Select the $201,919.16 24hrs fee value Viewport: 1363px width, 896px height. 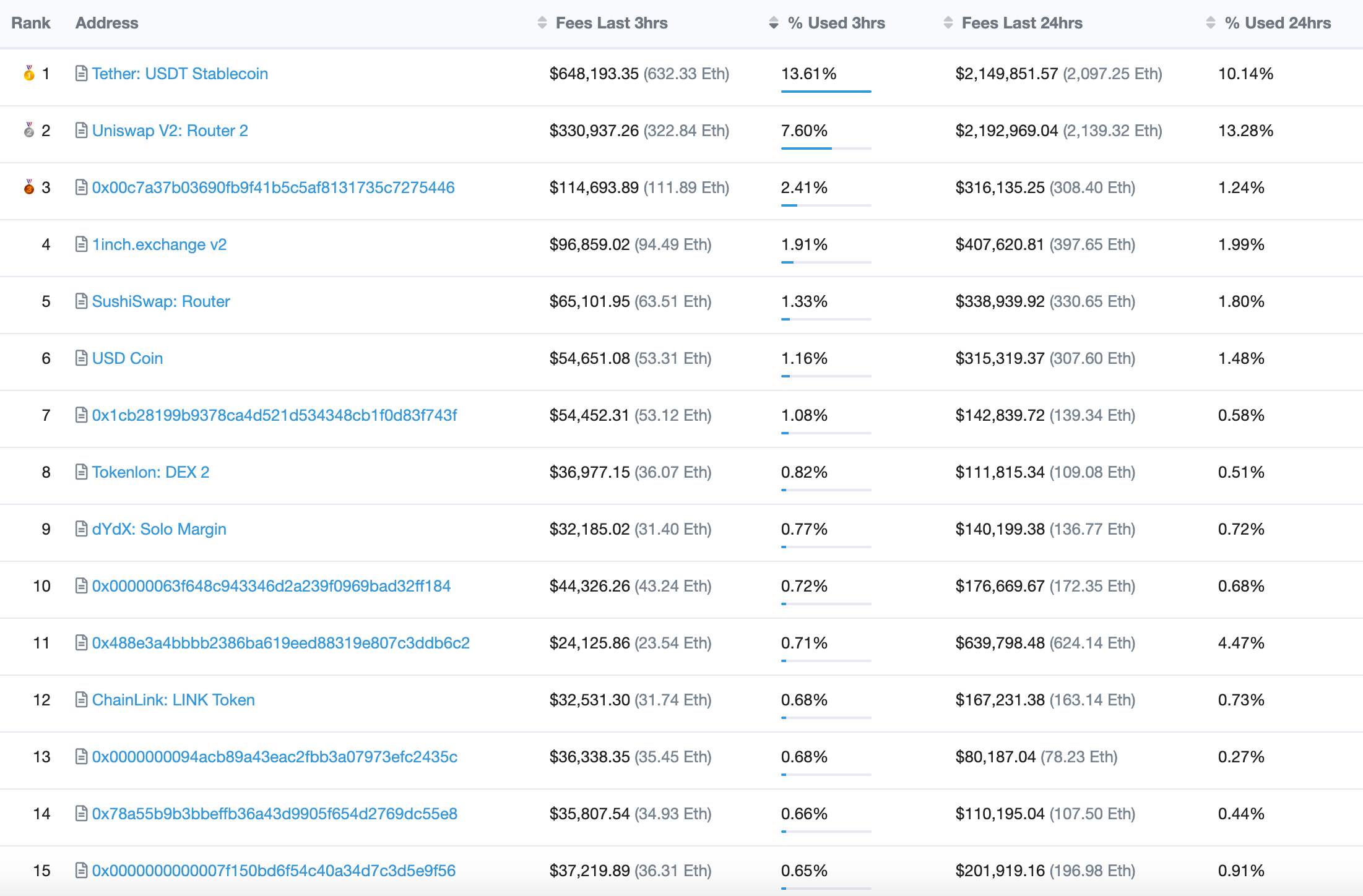coord(1000,871)
